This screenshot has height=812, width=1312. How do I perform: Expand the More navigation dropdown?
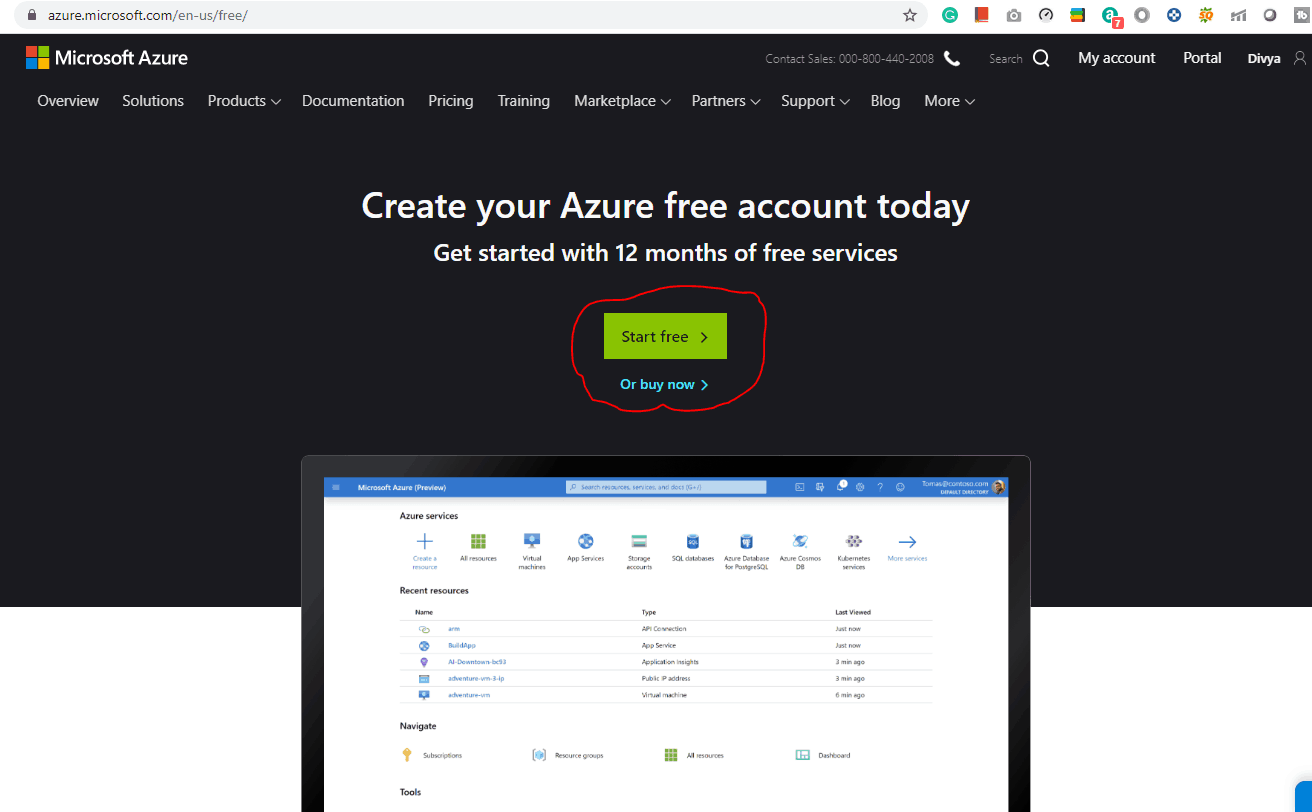948,101
